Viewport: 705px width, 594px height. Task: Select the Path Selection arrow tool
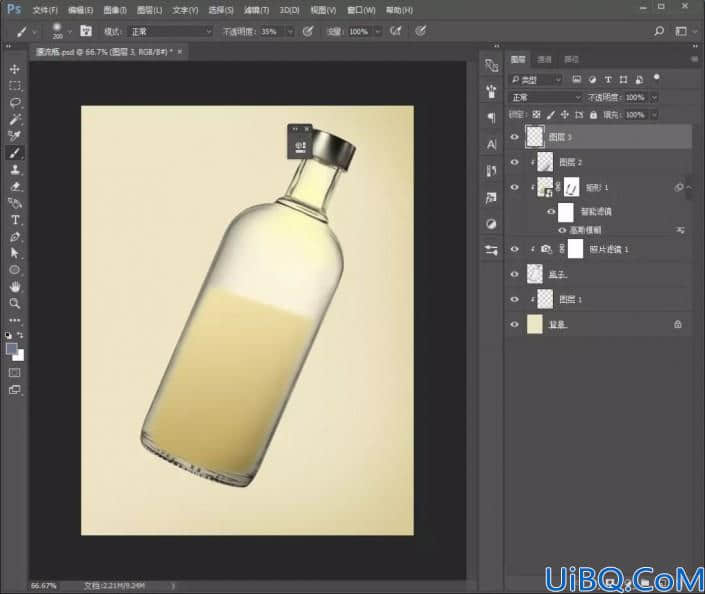pyautogui.click(x=14, y=253)
